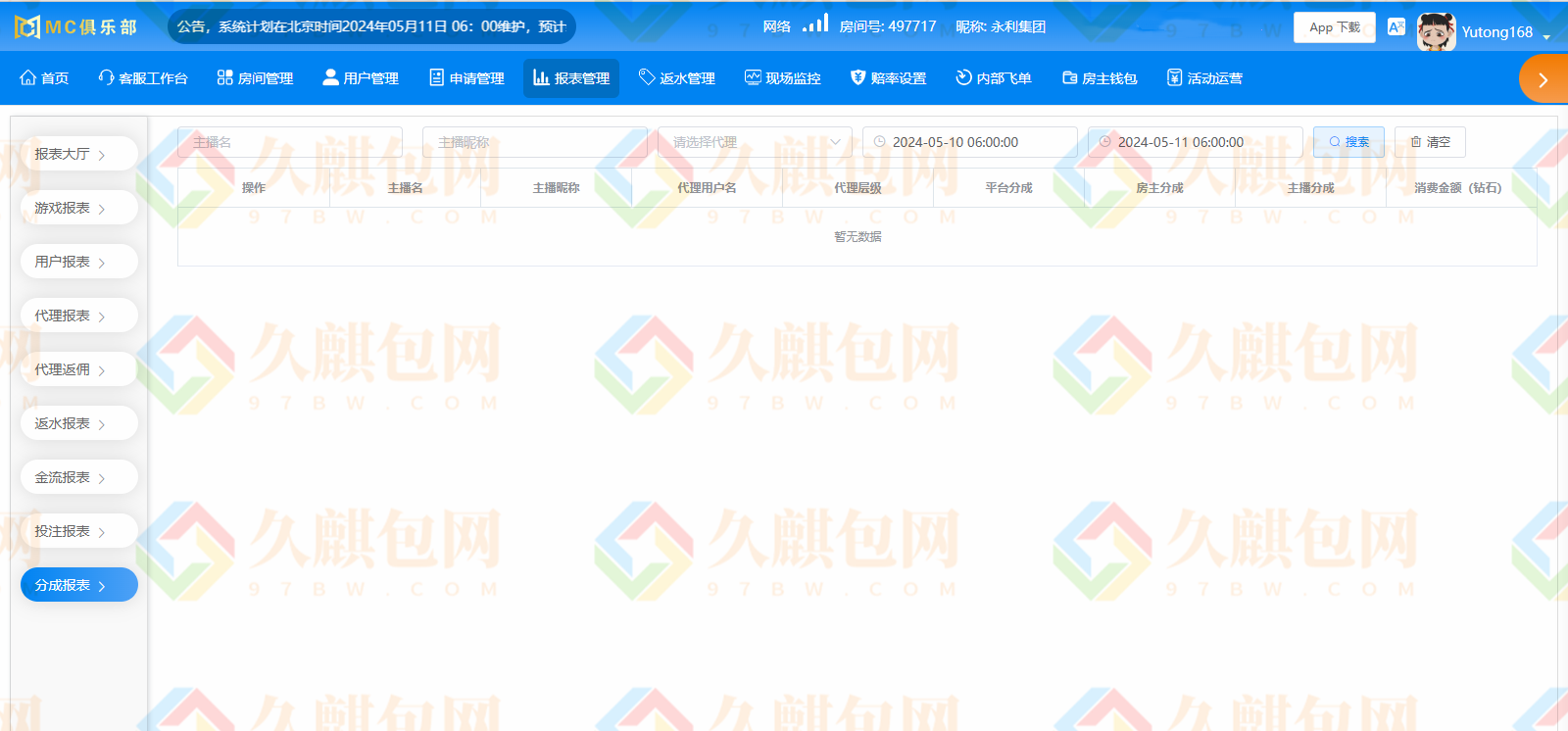Click the 操作 column header
1568x731 pixels.
pyautogui.click(x=254, y=188)
